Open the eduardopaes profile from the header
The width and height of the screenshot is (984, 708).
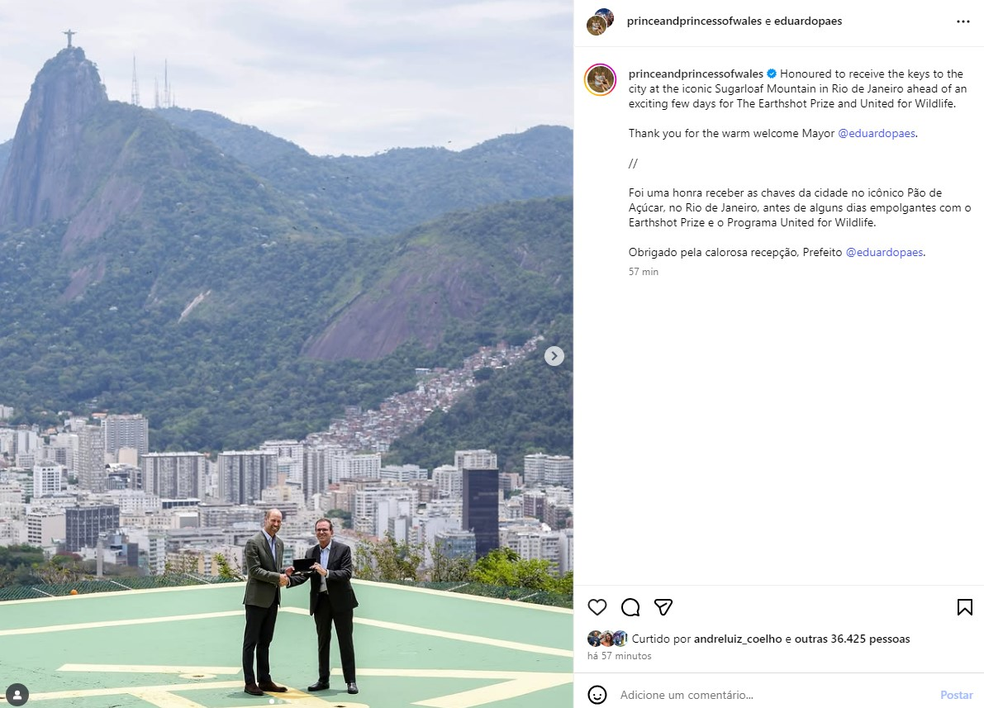tap(808, 21)
